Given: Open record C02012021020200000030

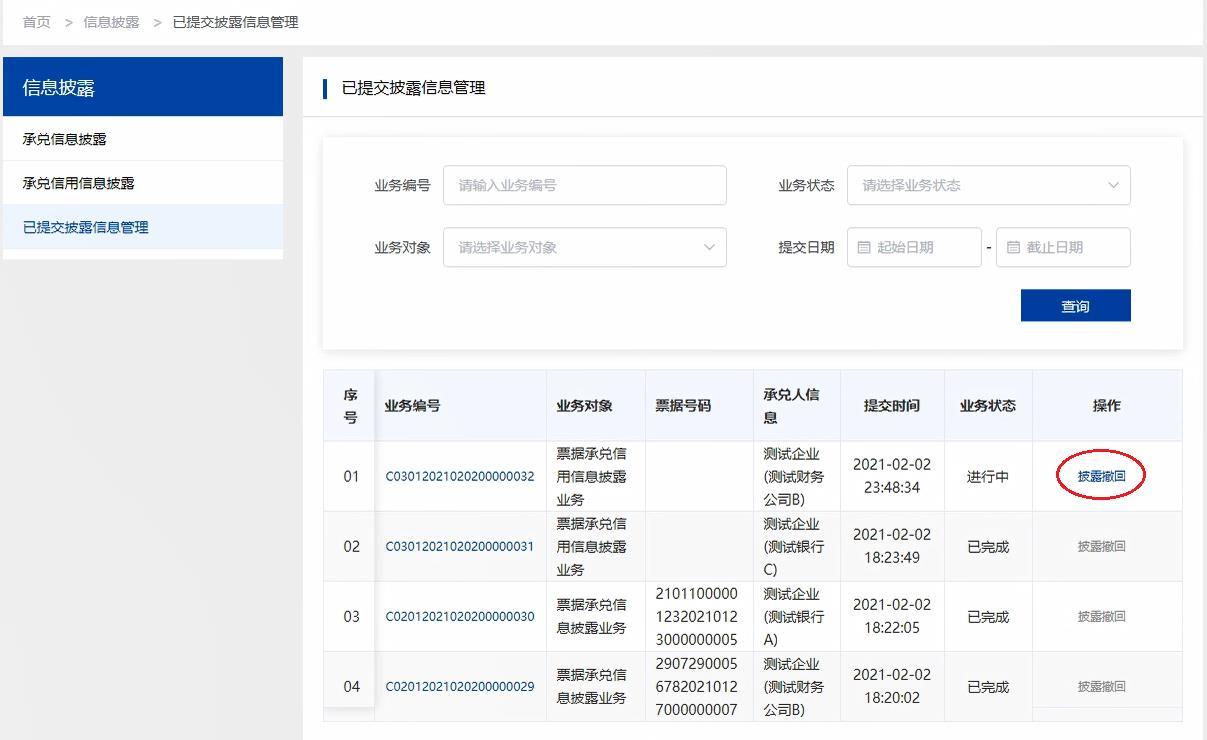Looking at the screenshot, I should 459,616.
